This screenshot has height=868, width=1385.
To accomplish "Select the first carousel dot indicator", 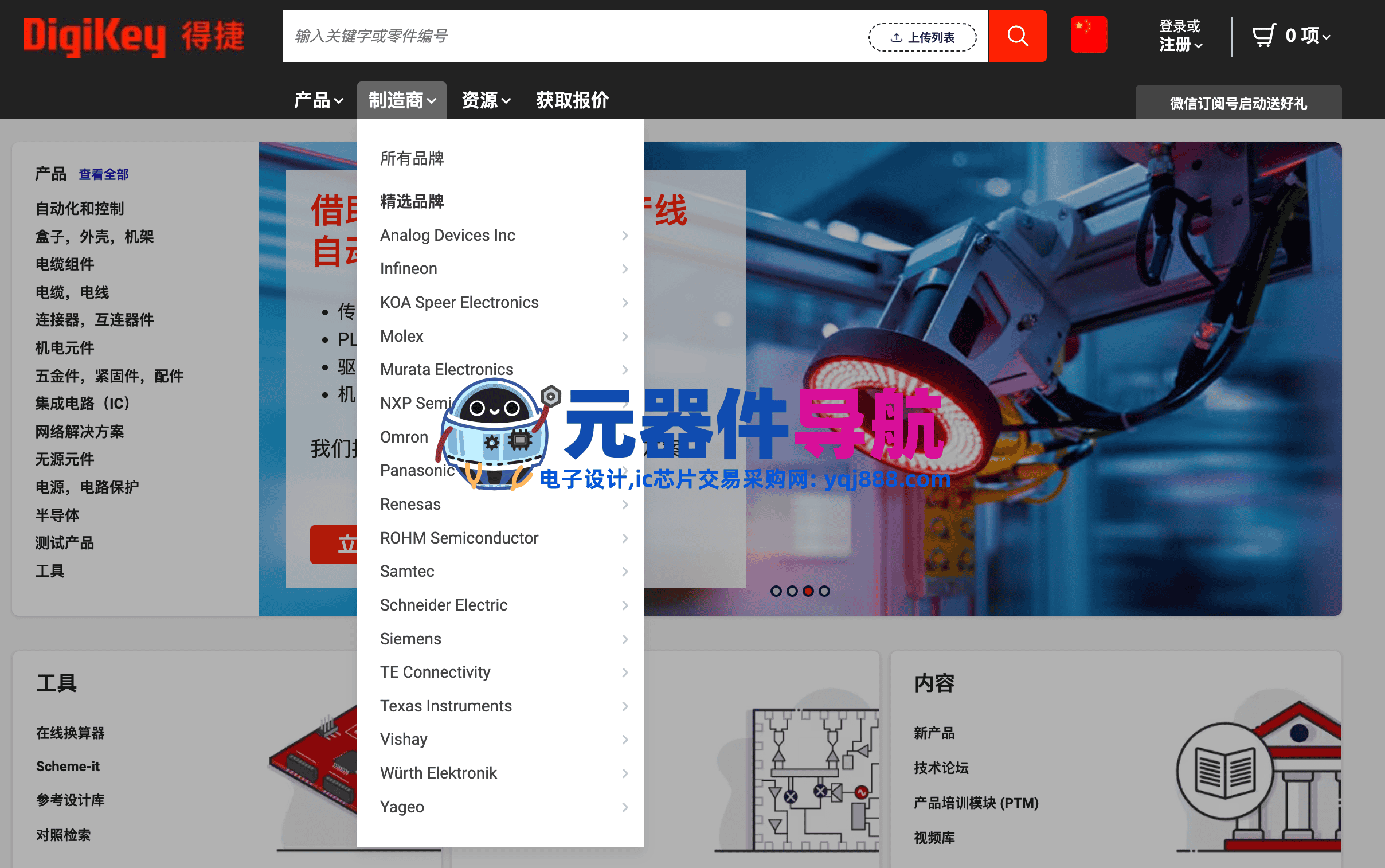I will pyautogui.click(x=776, y=591).
